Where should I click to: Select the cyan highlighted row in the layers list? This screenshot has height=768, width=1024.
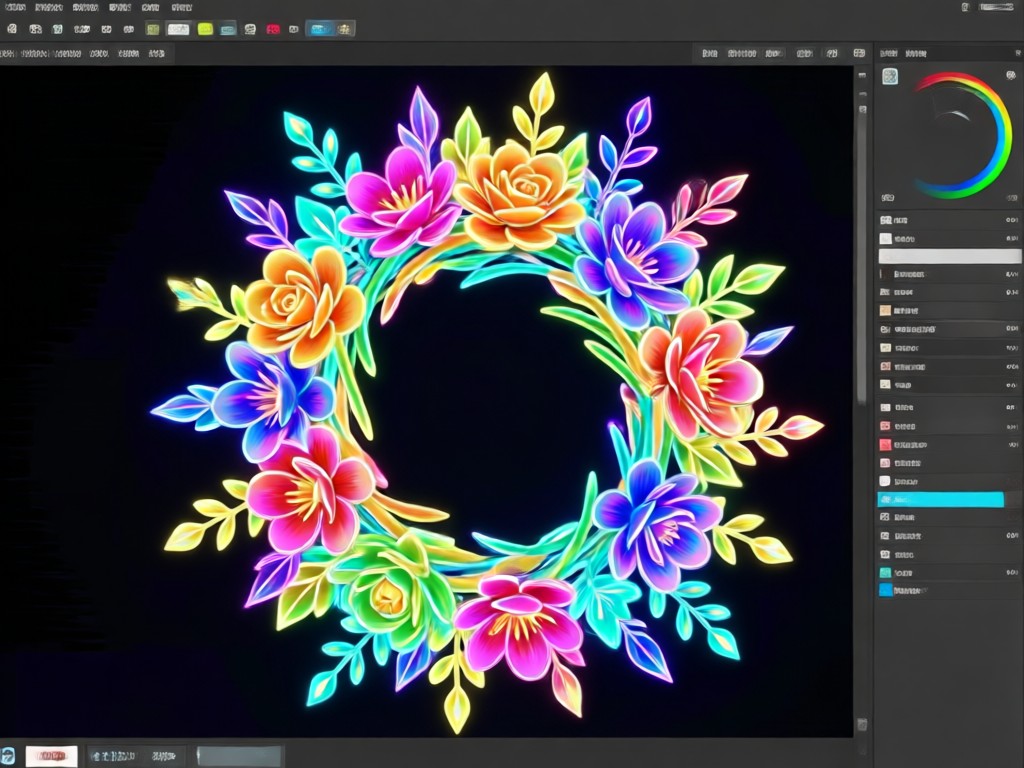pos(940,500)
